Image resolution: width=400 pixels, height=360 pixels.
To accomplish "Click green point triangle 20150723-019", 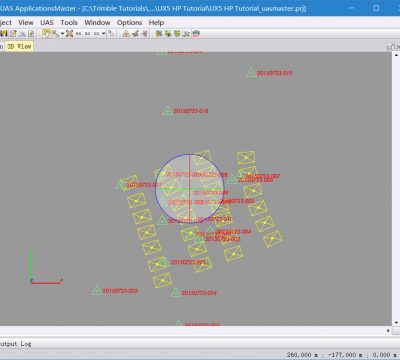I will point(251,72).
